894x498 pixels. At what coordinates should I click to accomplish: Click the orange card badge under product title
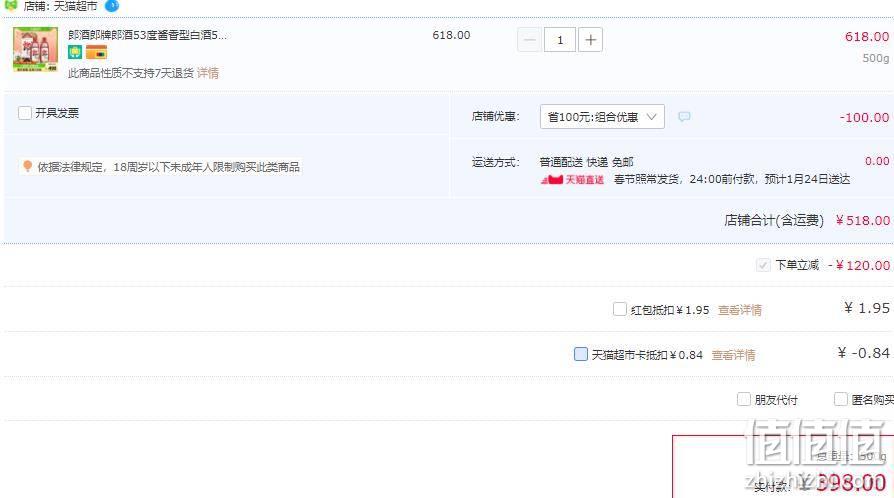pyautogui.click(x=96, y=52)
